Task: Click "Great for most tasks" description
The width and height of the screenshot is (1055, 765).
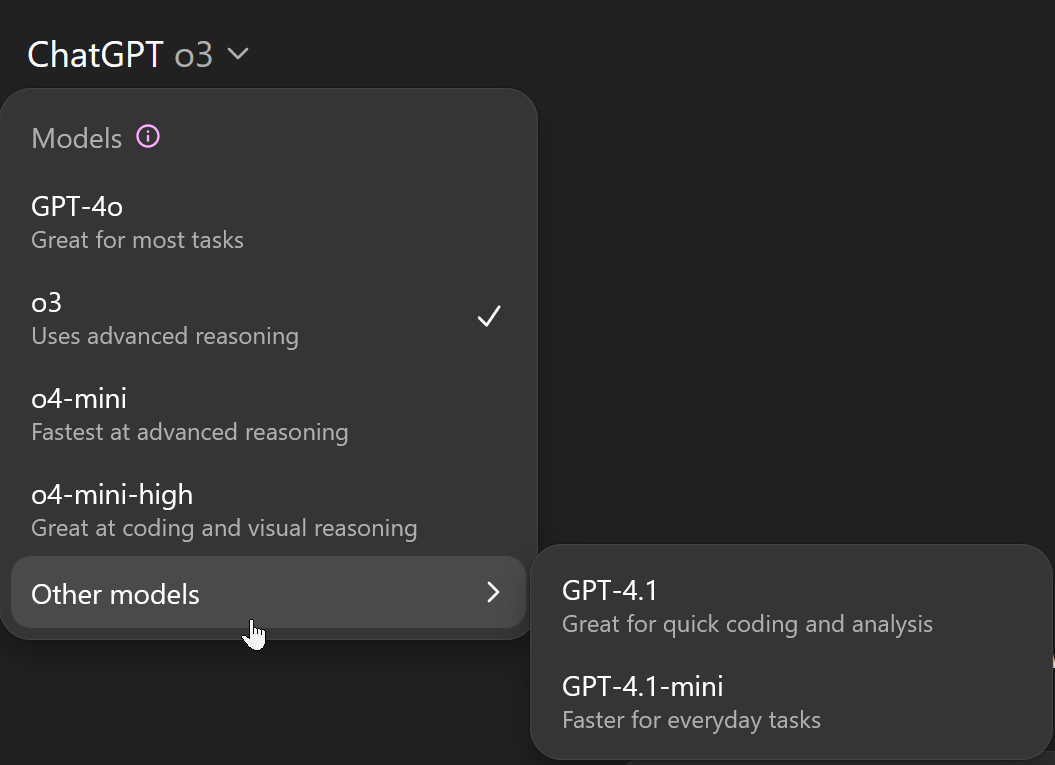Action: pos(137,240)
